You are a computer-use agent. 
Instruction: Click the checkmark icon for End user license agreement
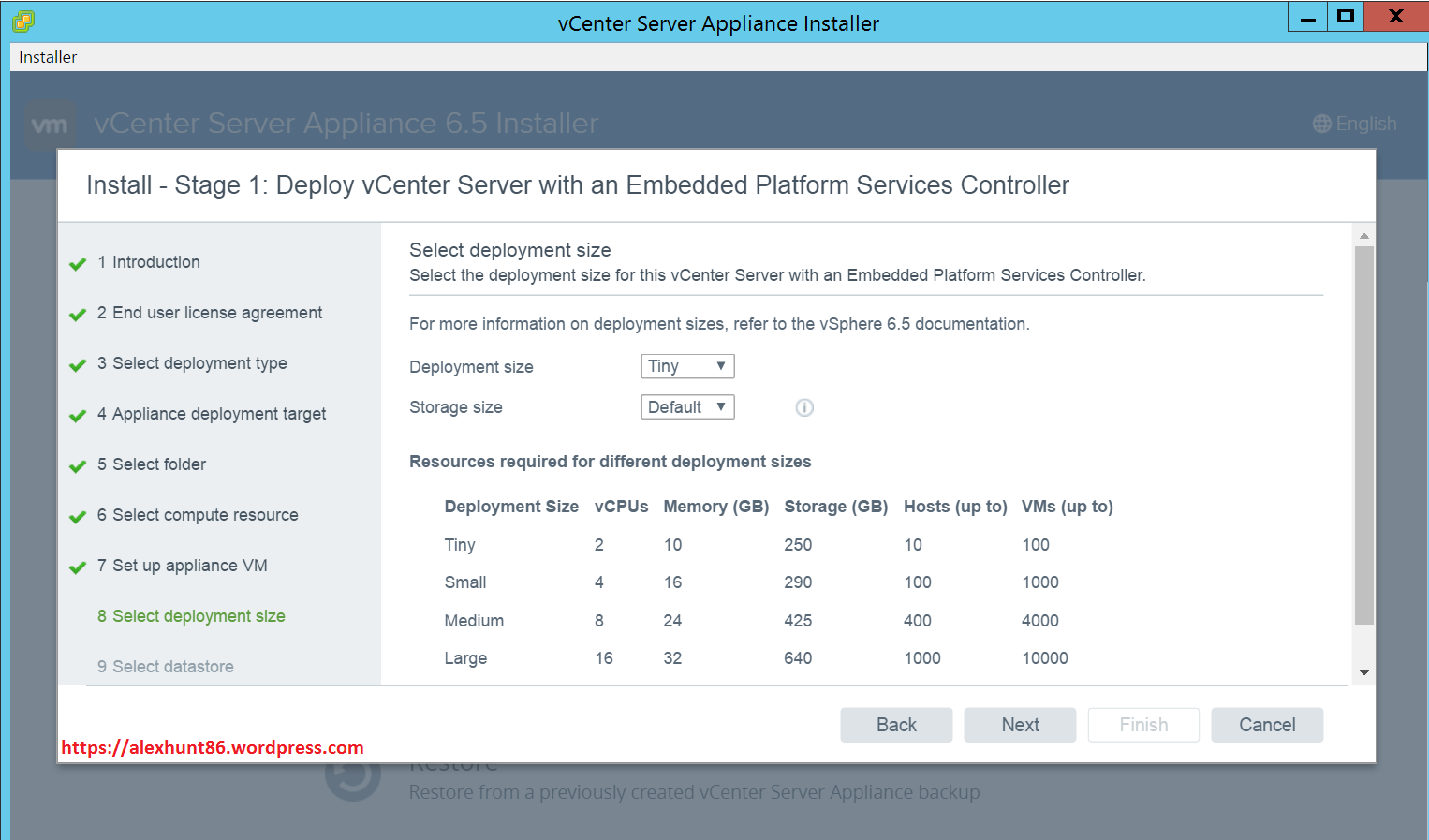pyautogui.click(x=77, y=314)
